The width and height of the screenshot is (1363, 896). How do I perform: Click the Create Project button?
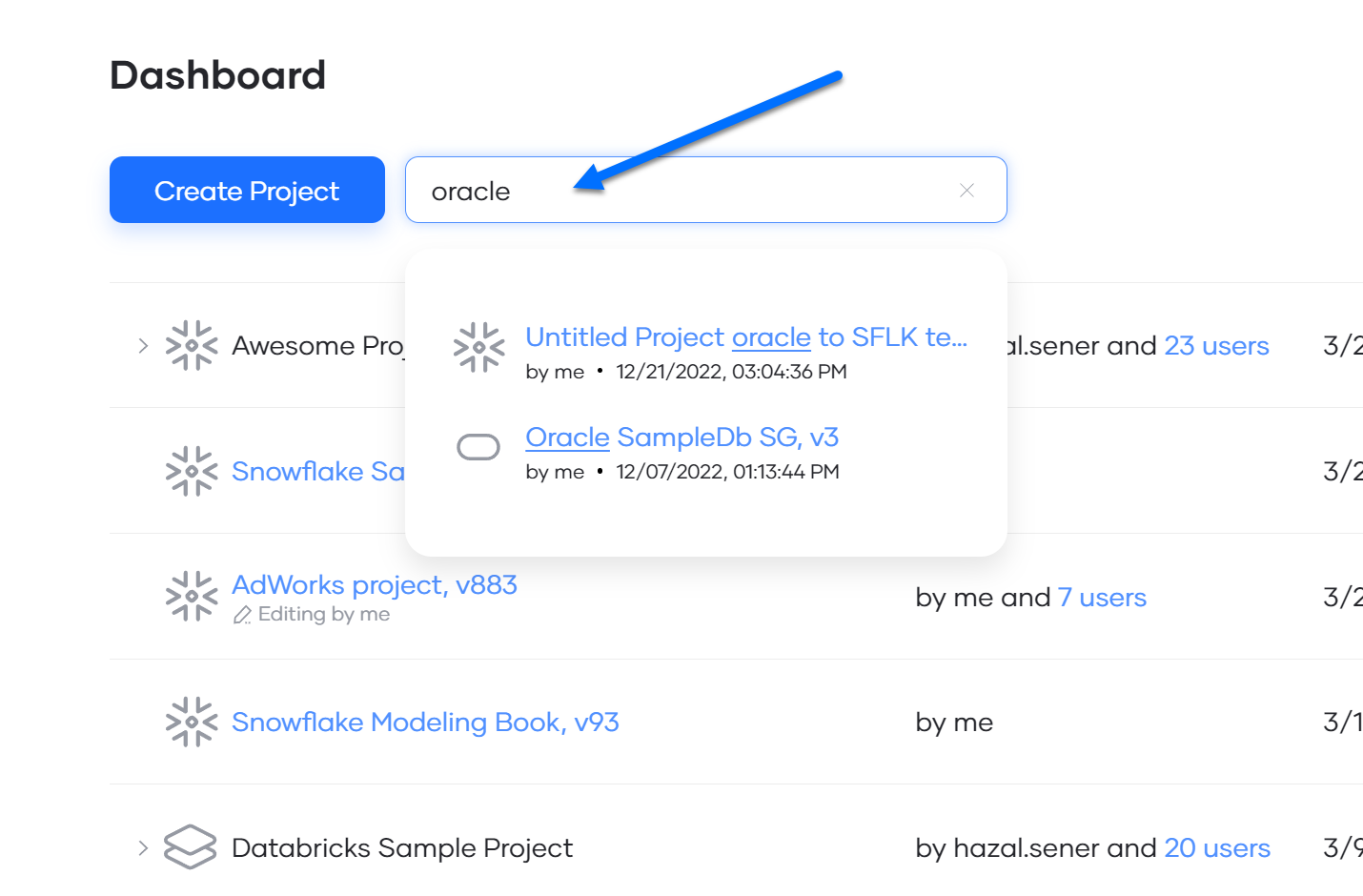(x=246, y=190)
